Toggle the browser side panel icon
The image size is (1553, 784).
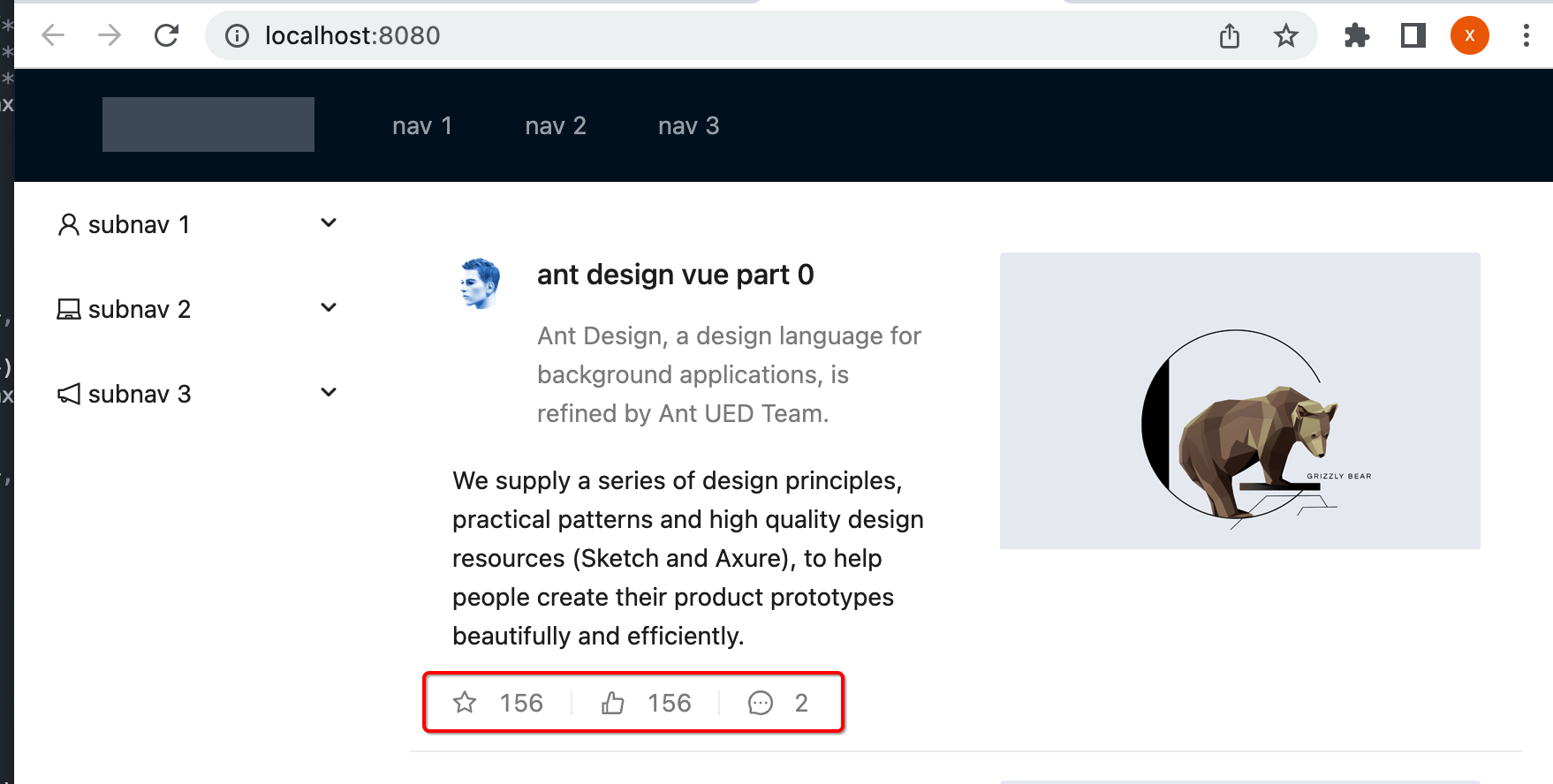tap(1413, 35)
